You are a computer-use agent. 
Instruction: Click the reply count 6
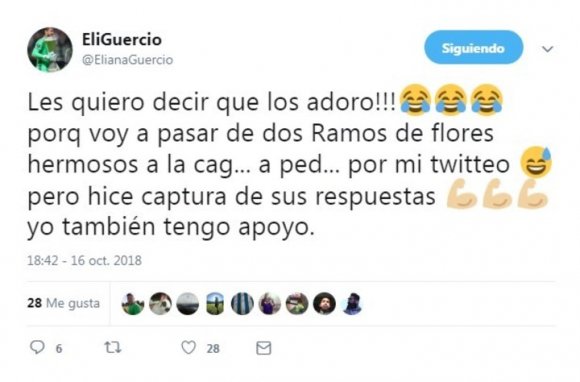59,348
